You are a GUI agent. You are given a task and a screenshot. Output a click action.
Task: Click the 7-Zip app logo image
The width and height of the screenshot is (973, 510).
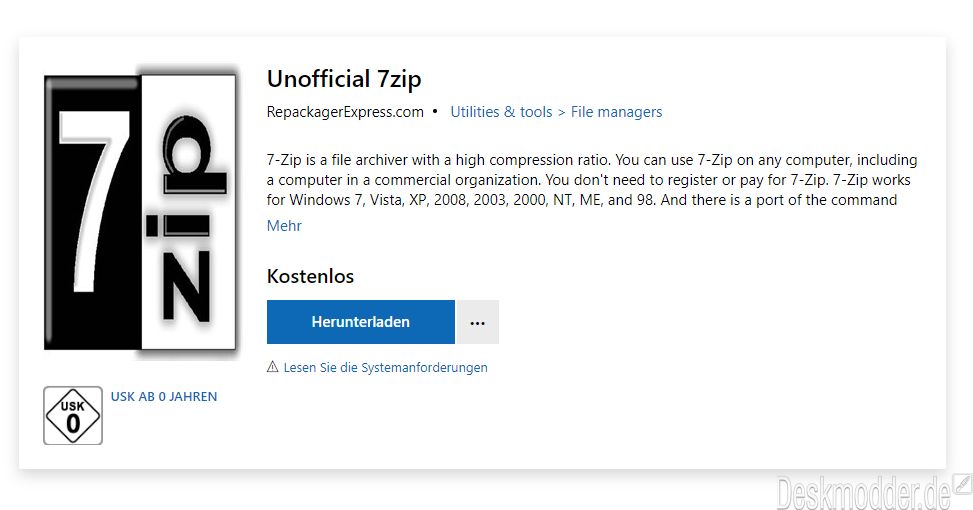coord(141,210)
